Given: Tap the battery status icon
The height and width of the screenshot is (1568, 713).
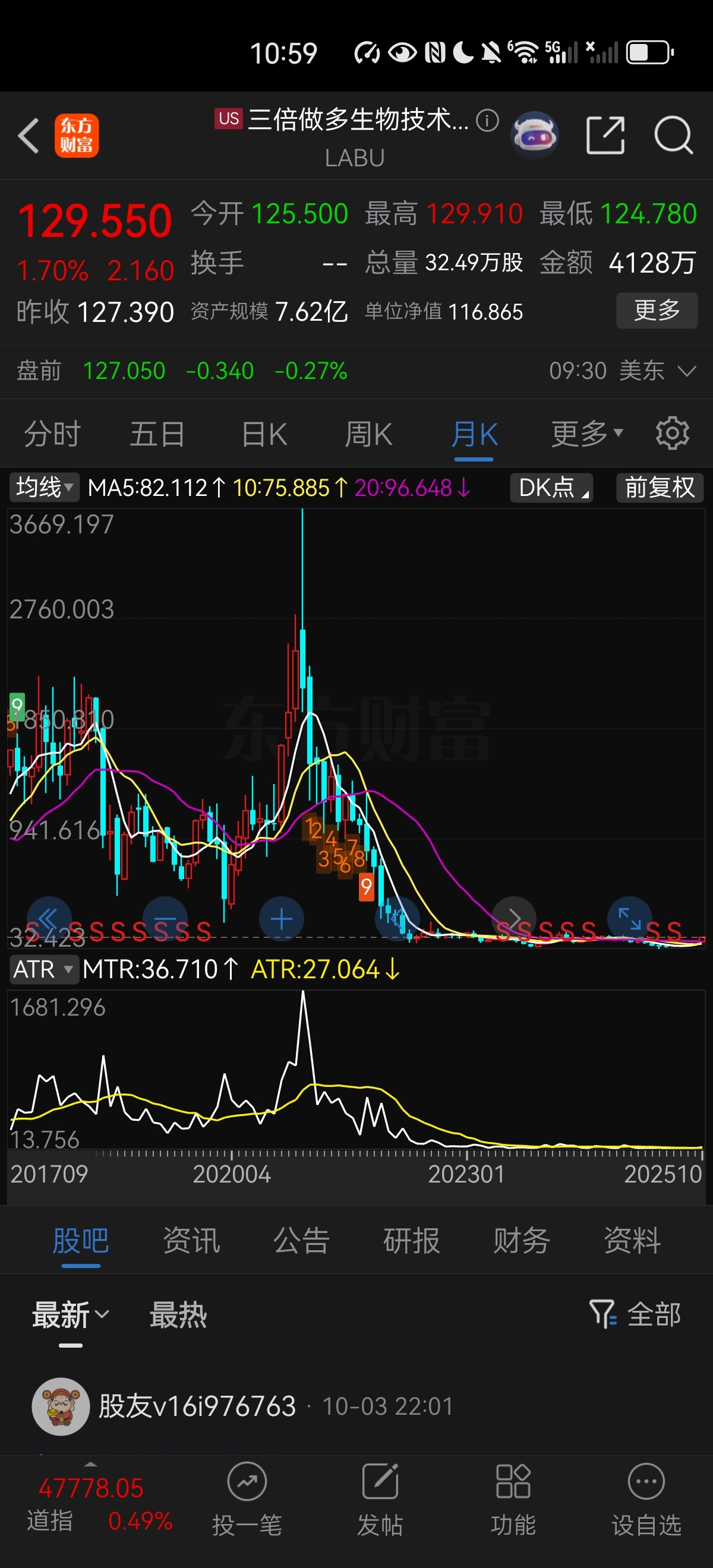Looking at the screenshot, I should click(x=649, y=52).
